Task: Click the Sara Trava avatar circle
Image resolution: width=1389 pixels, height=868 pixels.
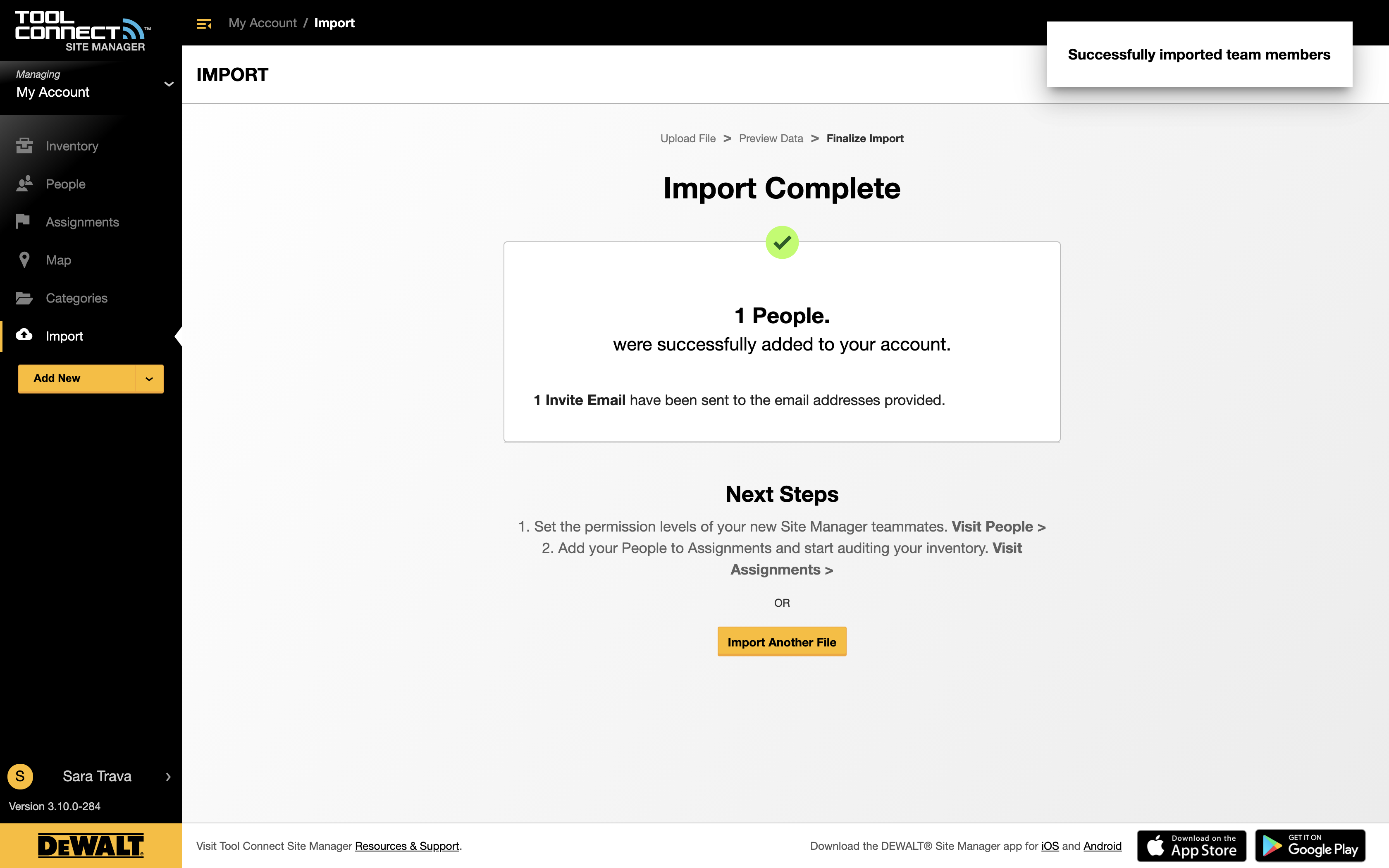Action: 20,776
